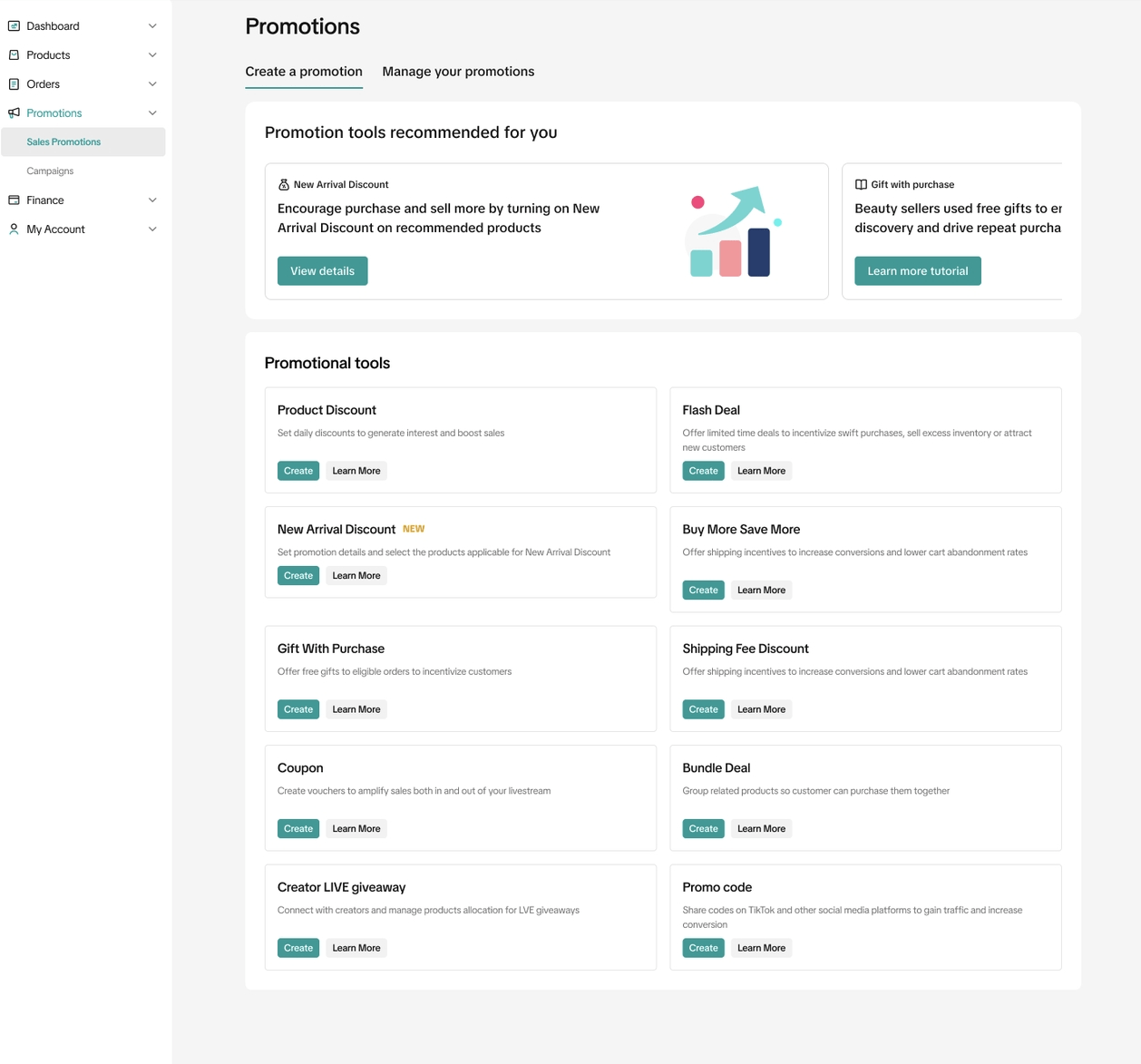1141x1064 pixels.
Task: Expand the My Account chevron
Action: (152, 229)
